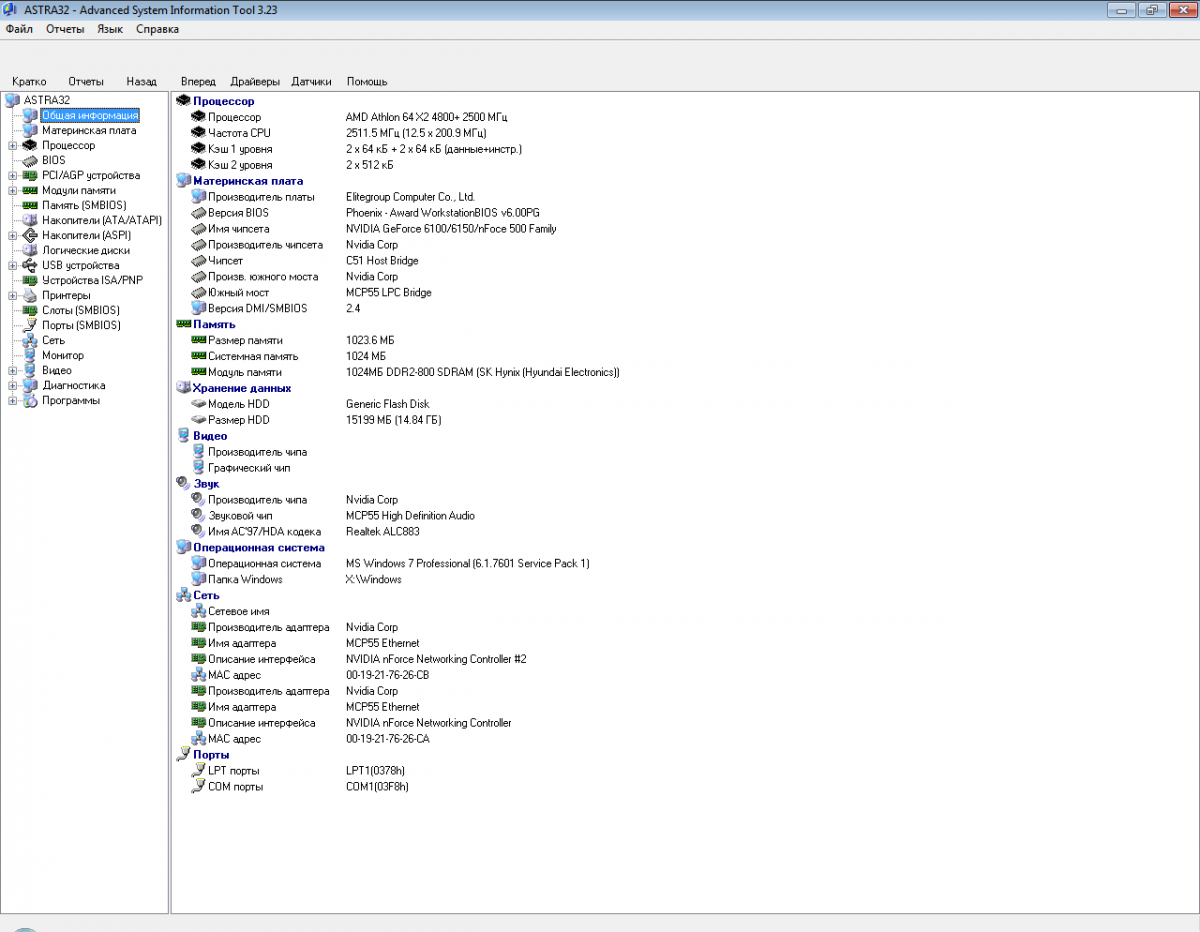Click the Память (SMBIOS) memory icon
This screenshot has height=932, width=1200.
tap(30, 205)
